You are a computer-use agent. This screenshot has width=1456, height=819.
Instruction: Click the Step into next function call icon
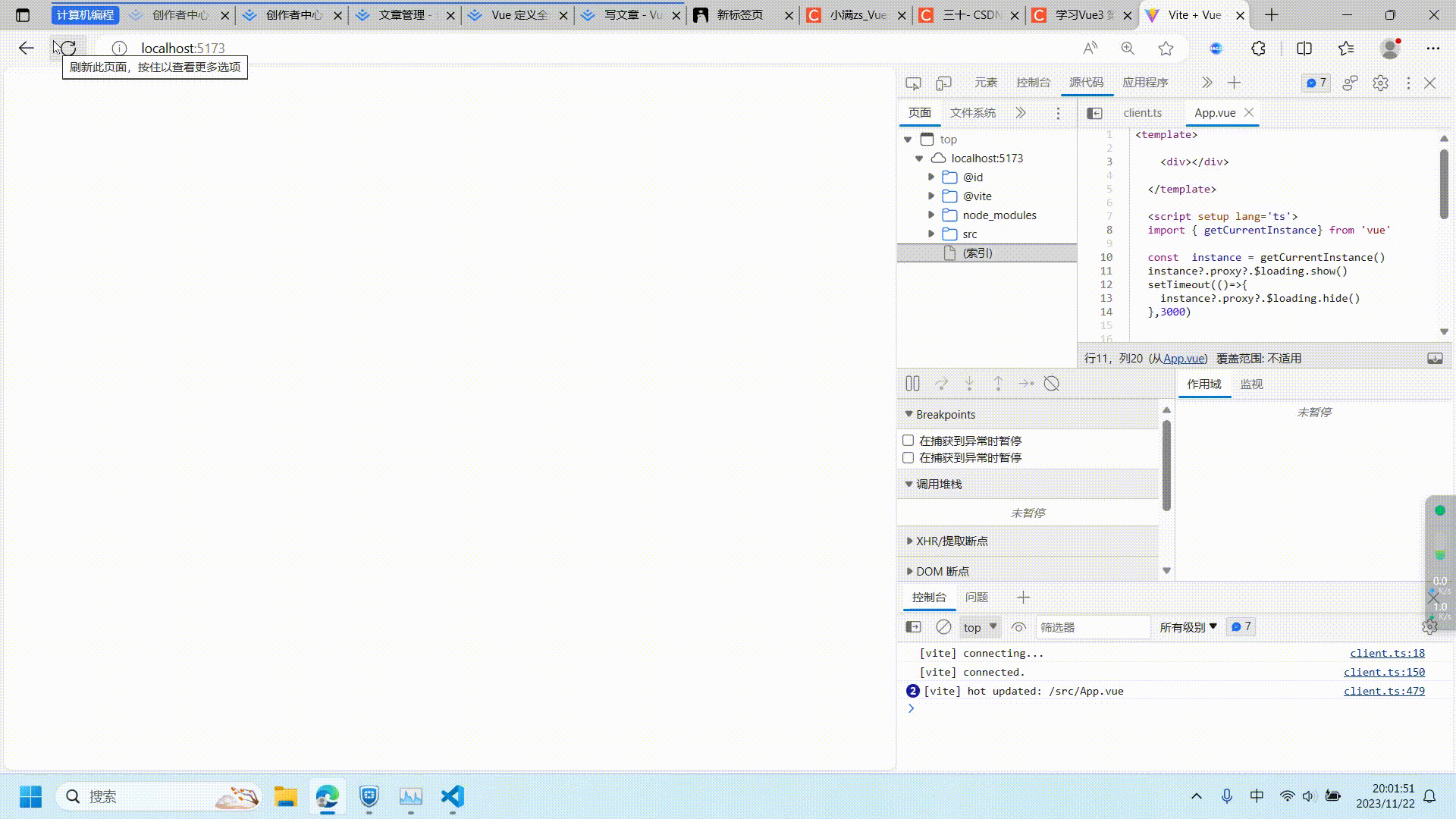970,384
